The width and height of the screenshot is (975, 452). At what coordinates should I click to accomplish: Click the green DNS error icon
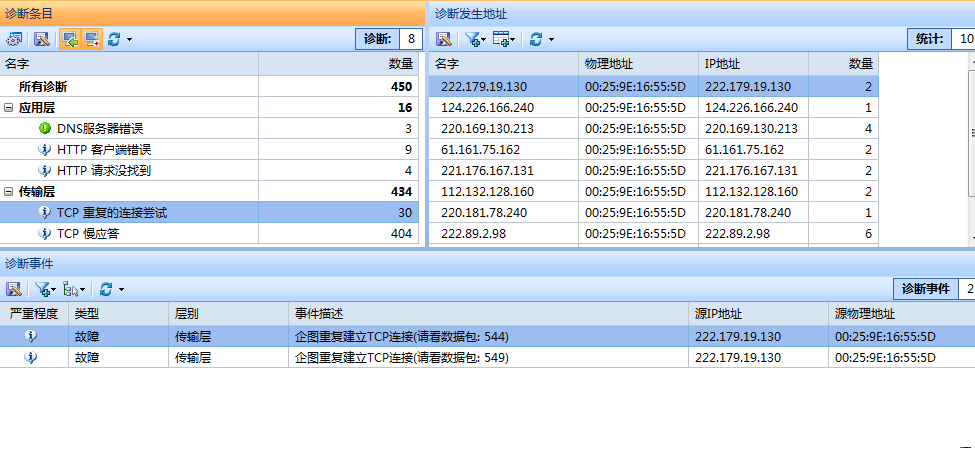tap(45, 129)
